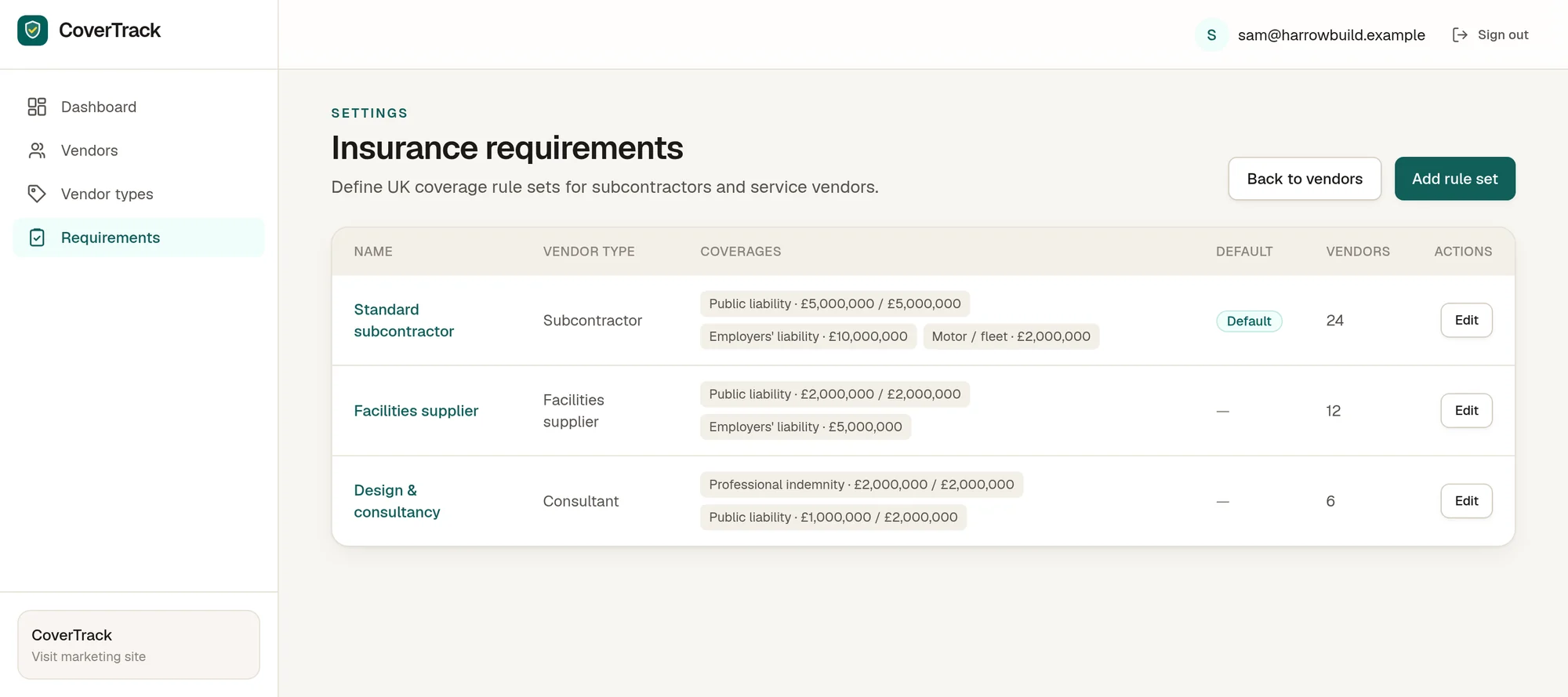Click the user avatar with letter S
1568x697 pixels.
1211,34
